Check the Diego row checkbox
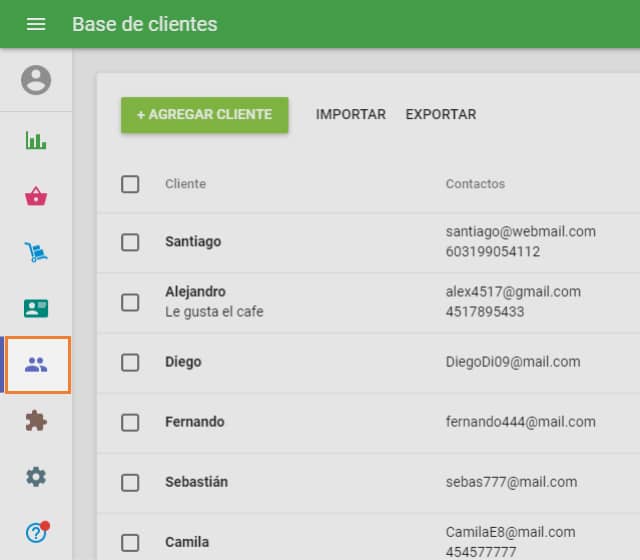Screen dimensions: 640x560 [x=130, y=362]
